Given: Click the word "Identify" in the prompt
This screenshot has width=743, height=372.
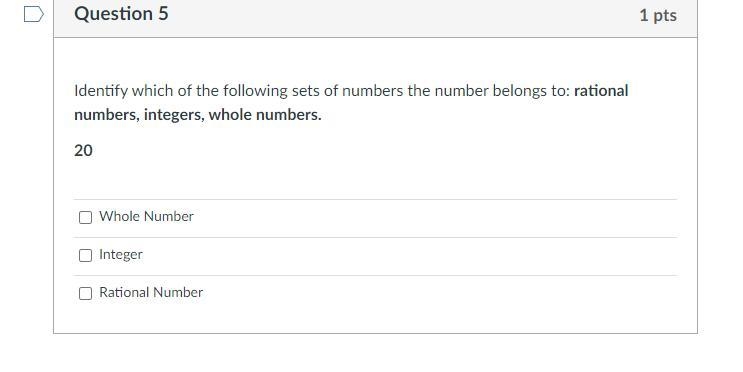Looking at the screenshot, I should click(x=101, y=91).
